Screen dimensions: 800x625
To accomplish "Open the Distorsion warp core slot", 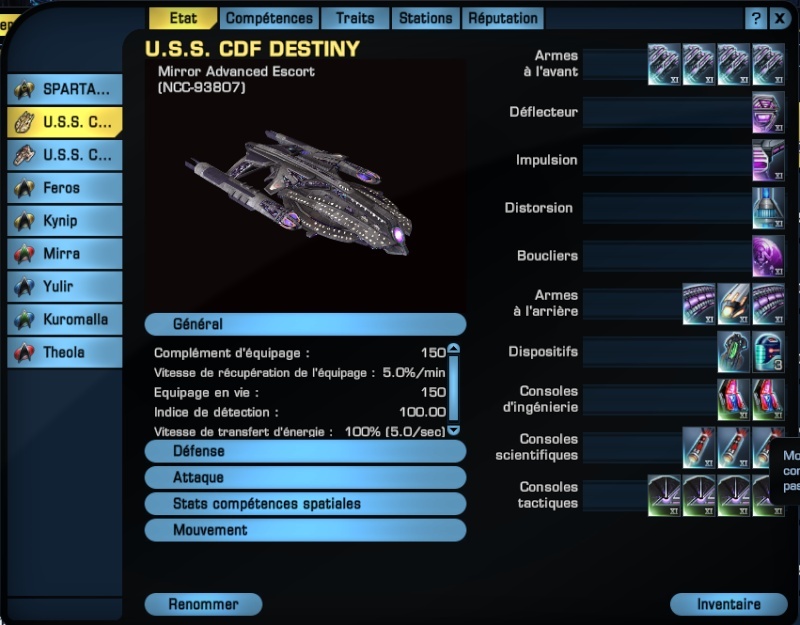I will 768,208.
